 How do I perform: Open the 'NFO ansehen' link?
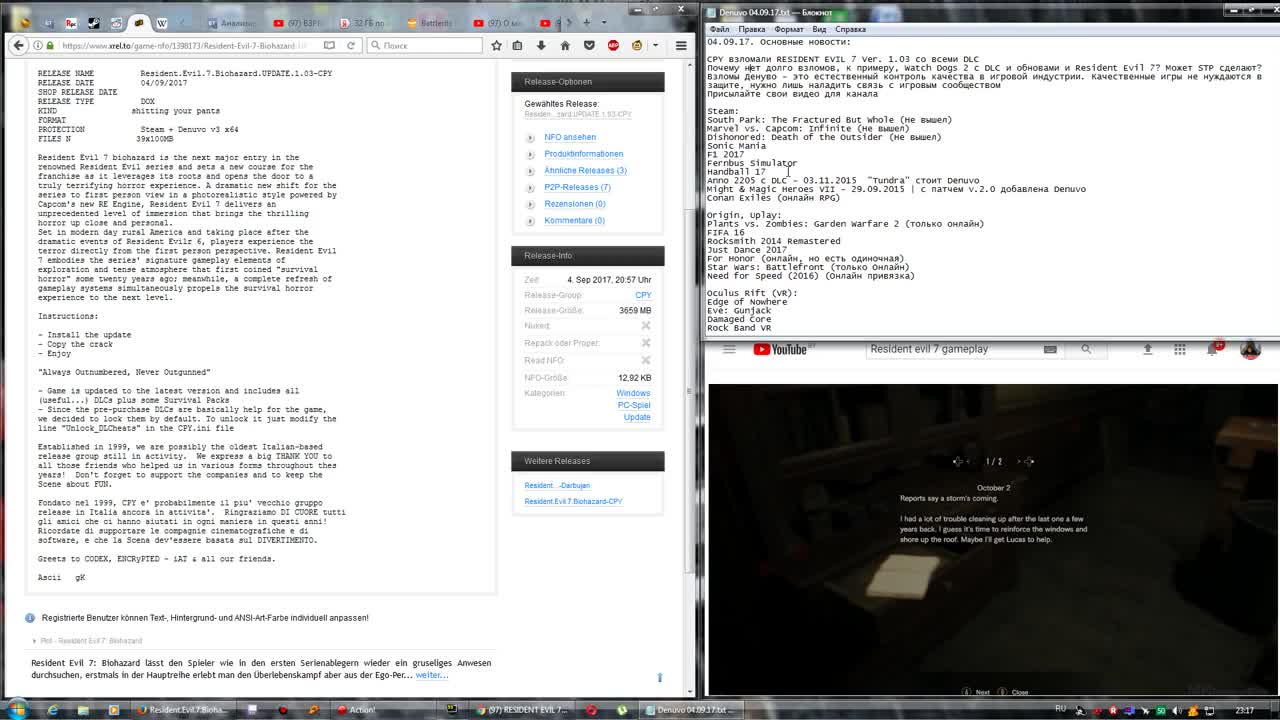pos(570,137)
